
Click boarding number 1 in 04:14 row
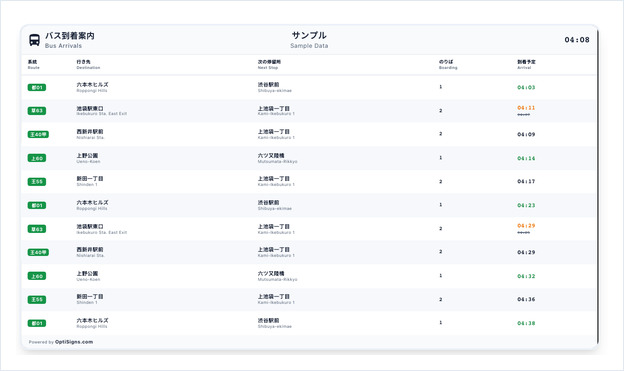click(441, 158)
